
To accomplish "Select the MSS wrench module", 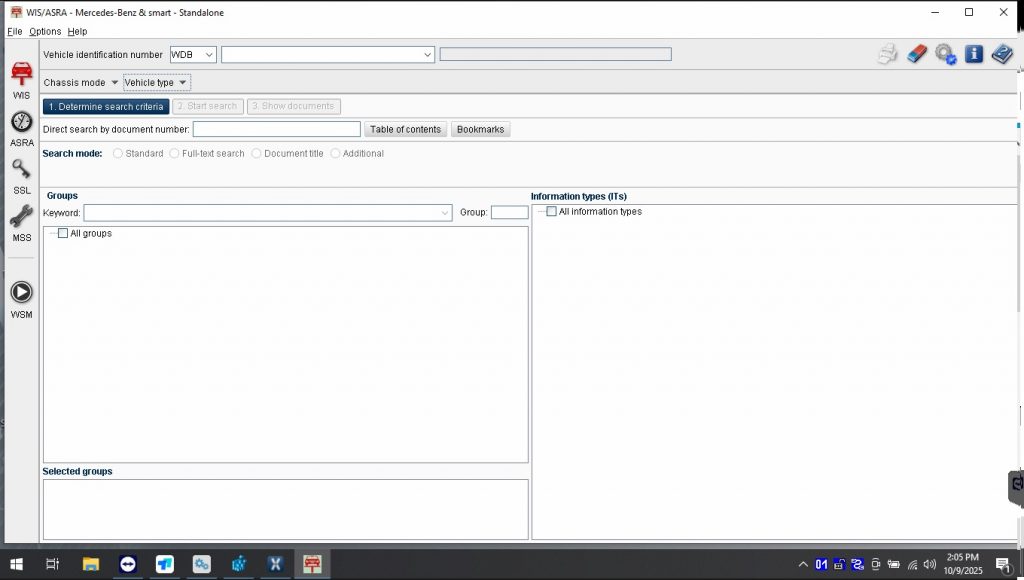I will 21,222.
